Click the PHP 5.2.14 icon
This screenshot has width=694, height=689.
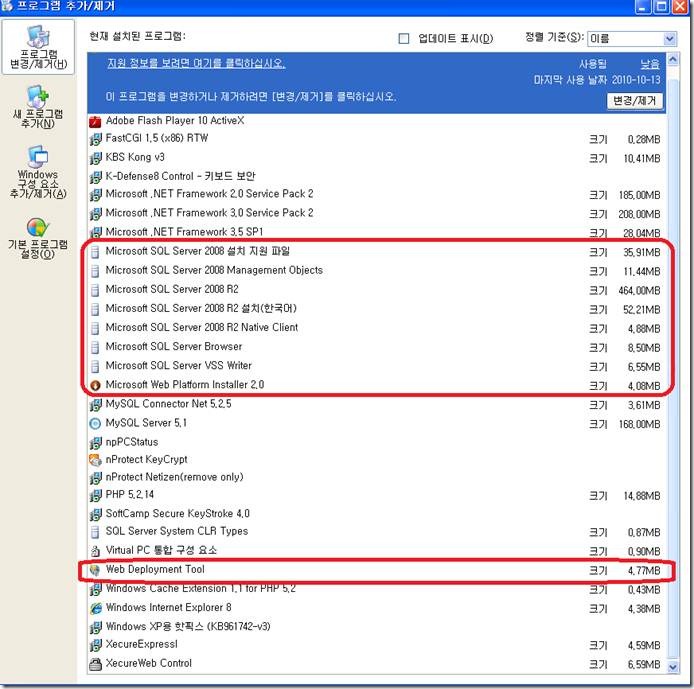[95, 496]
